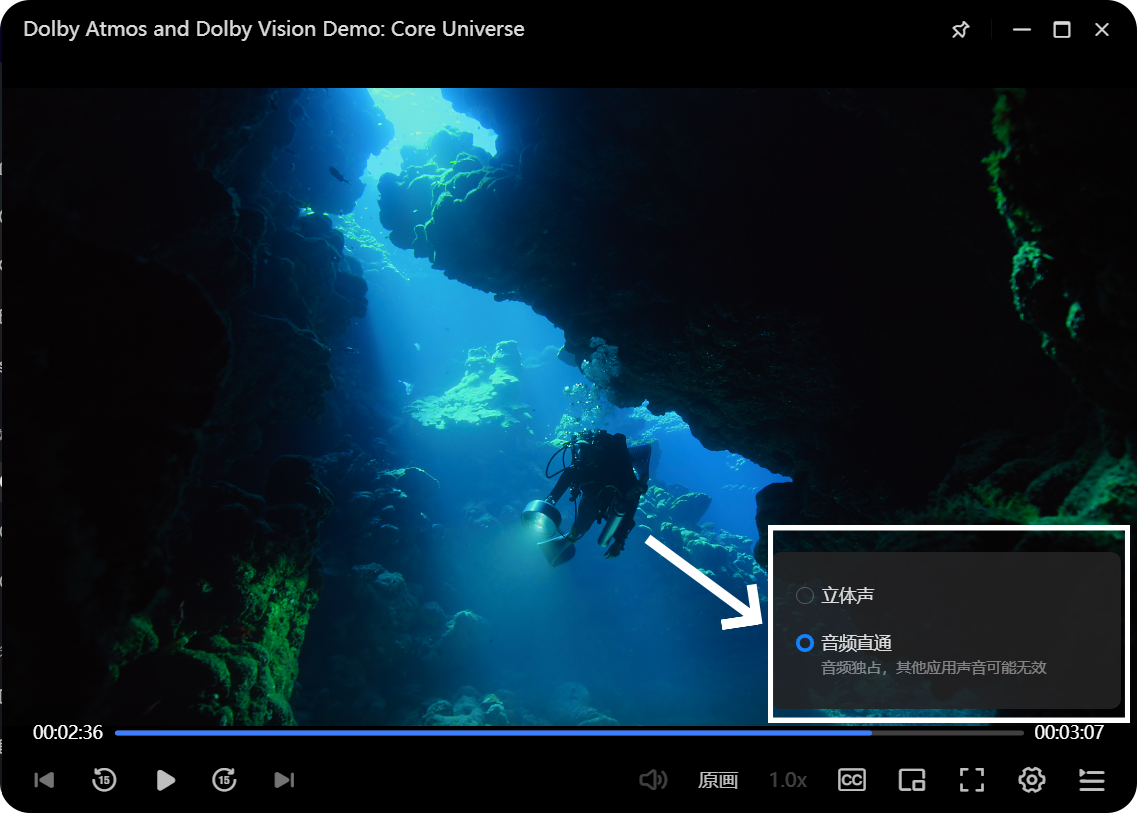Select the 立体声 radio option

point(805,596)
